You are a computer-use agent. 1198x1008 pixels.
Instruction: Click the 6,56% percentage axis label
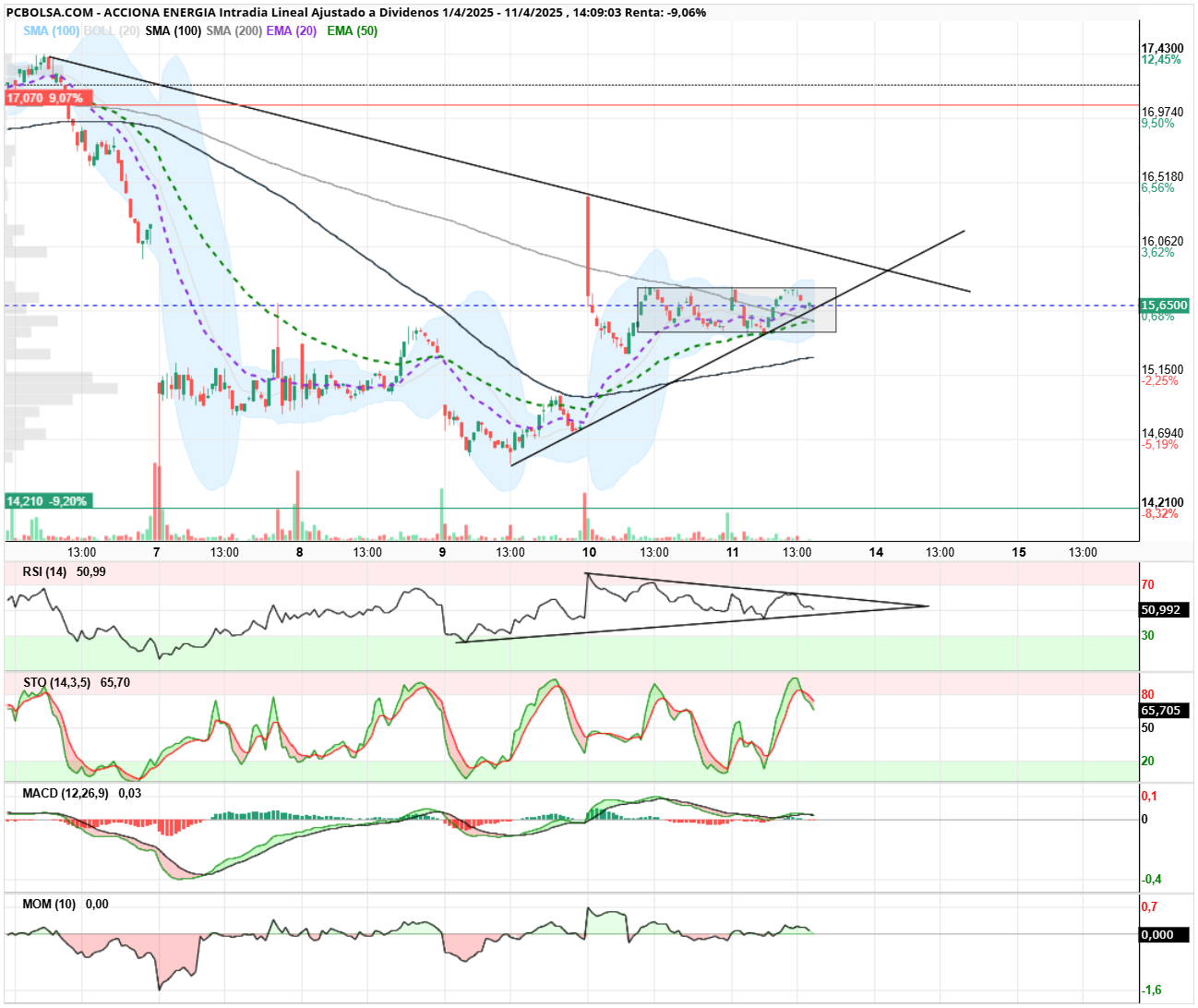coord(1158,188)
